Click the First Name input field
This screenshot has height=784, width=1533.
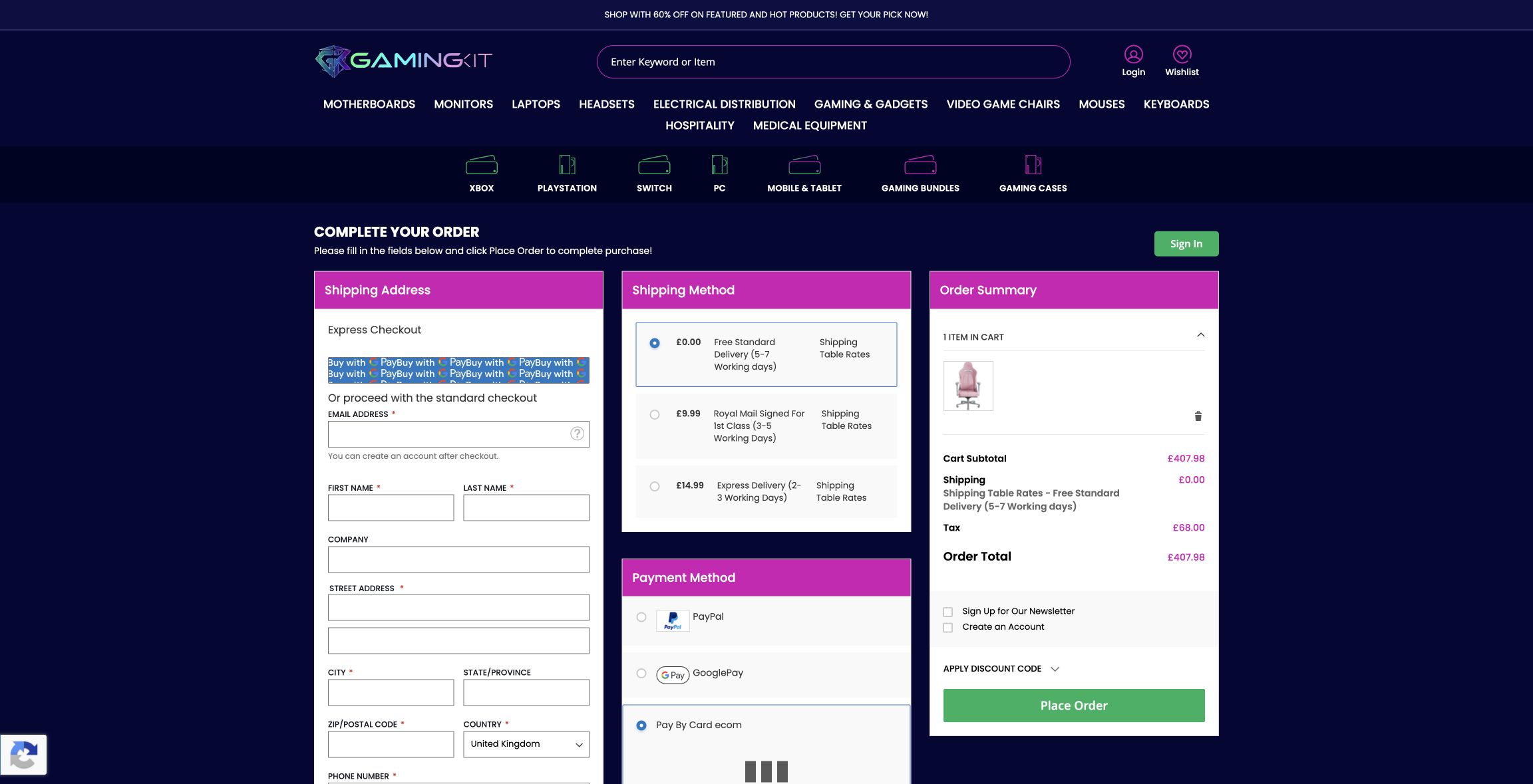tap(391, 507)
